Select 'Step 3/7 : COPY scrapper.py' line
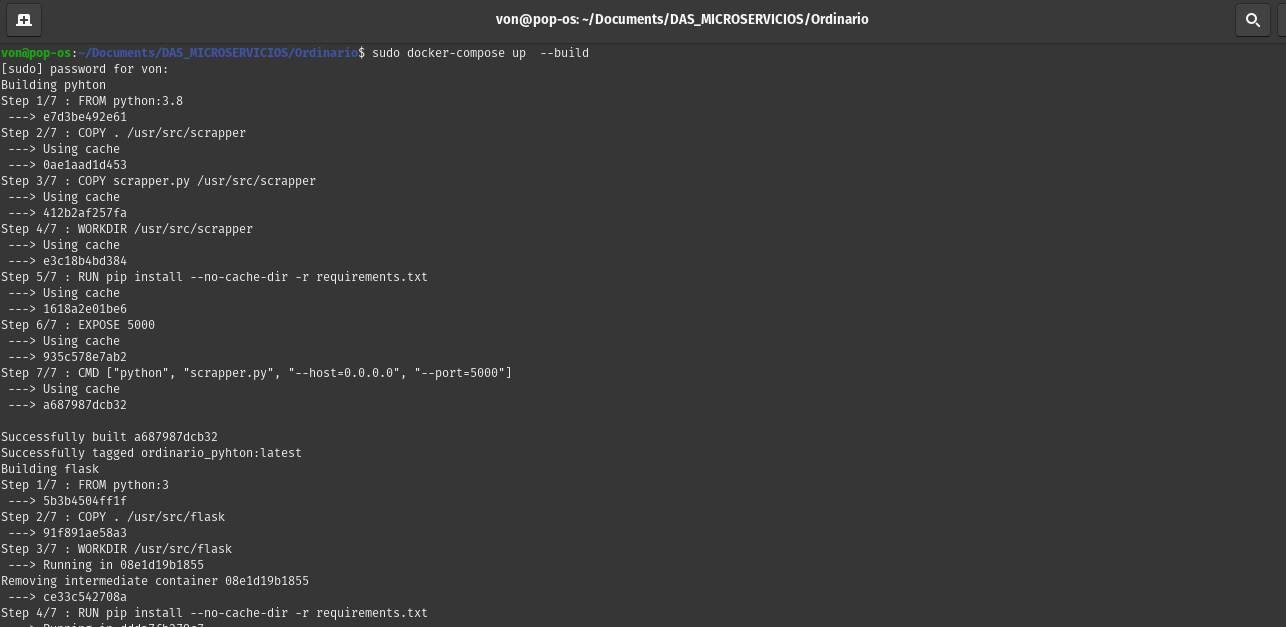Image resolution: width=1286 pixels, height=627 pixels. tap(158, 181)
